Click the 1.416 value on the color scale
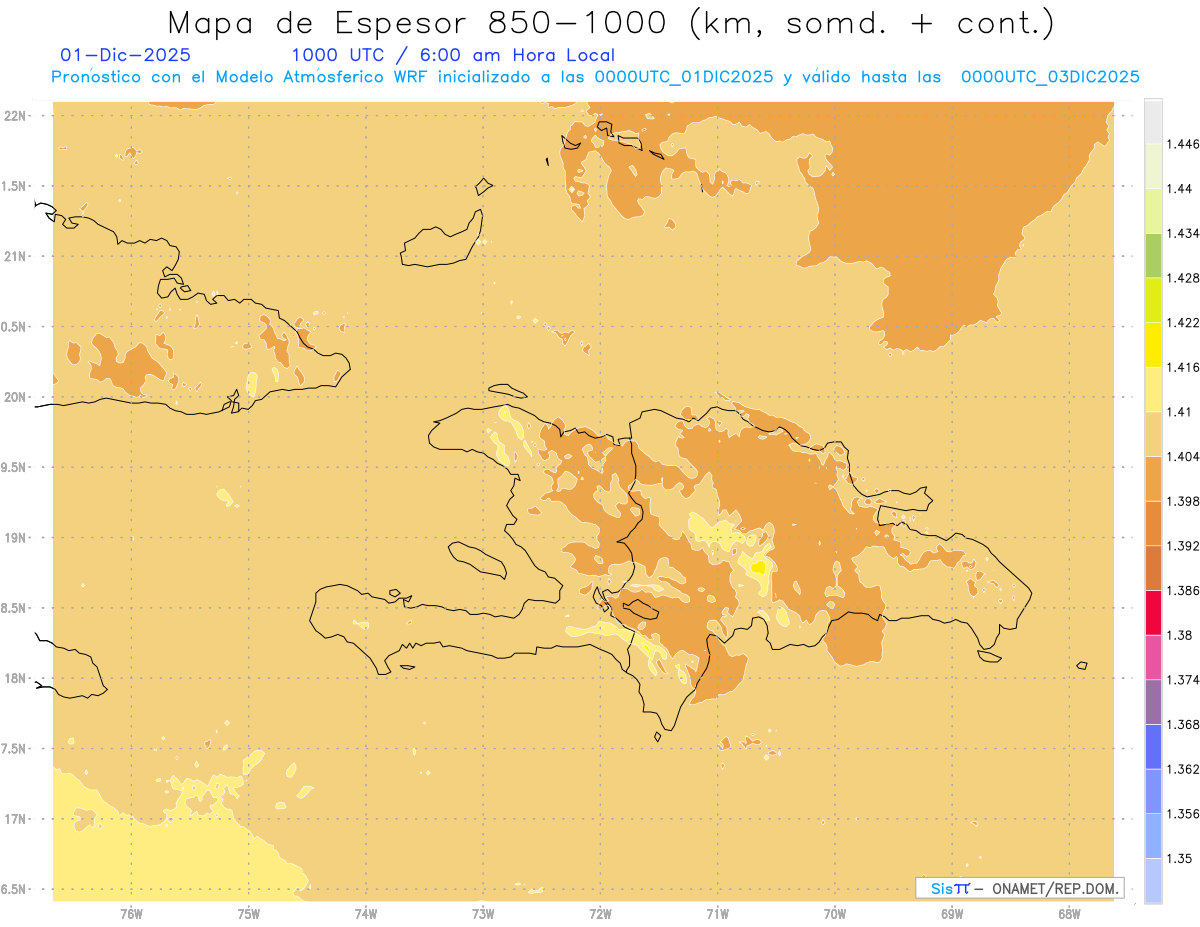The width and height of the screenshot is (1200, 927). tap(1182, 367)
